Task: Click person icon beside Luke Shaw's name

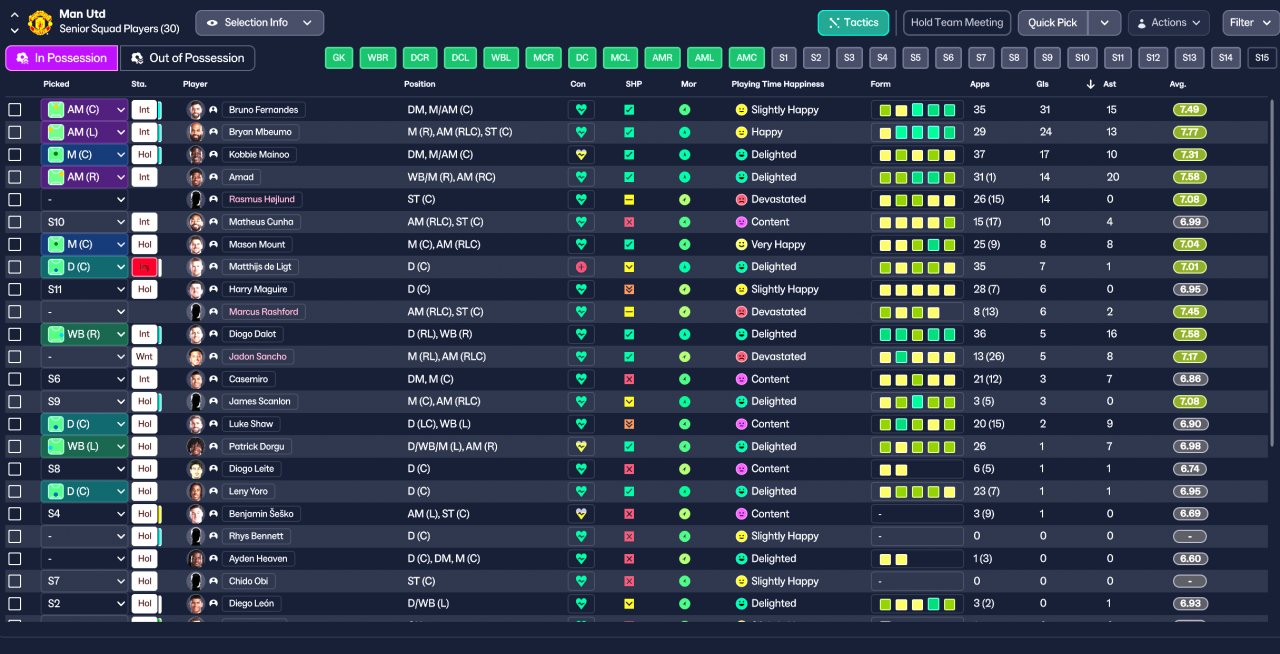Action: point(213,424)
